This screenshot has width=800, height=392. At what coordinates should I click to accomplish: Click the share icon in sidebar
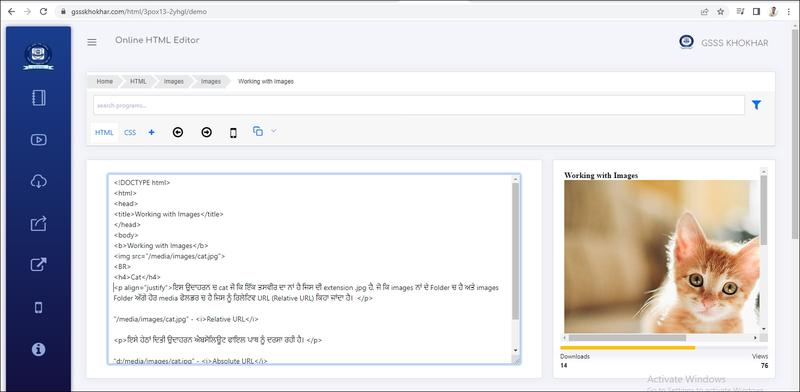39,224
